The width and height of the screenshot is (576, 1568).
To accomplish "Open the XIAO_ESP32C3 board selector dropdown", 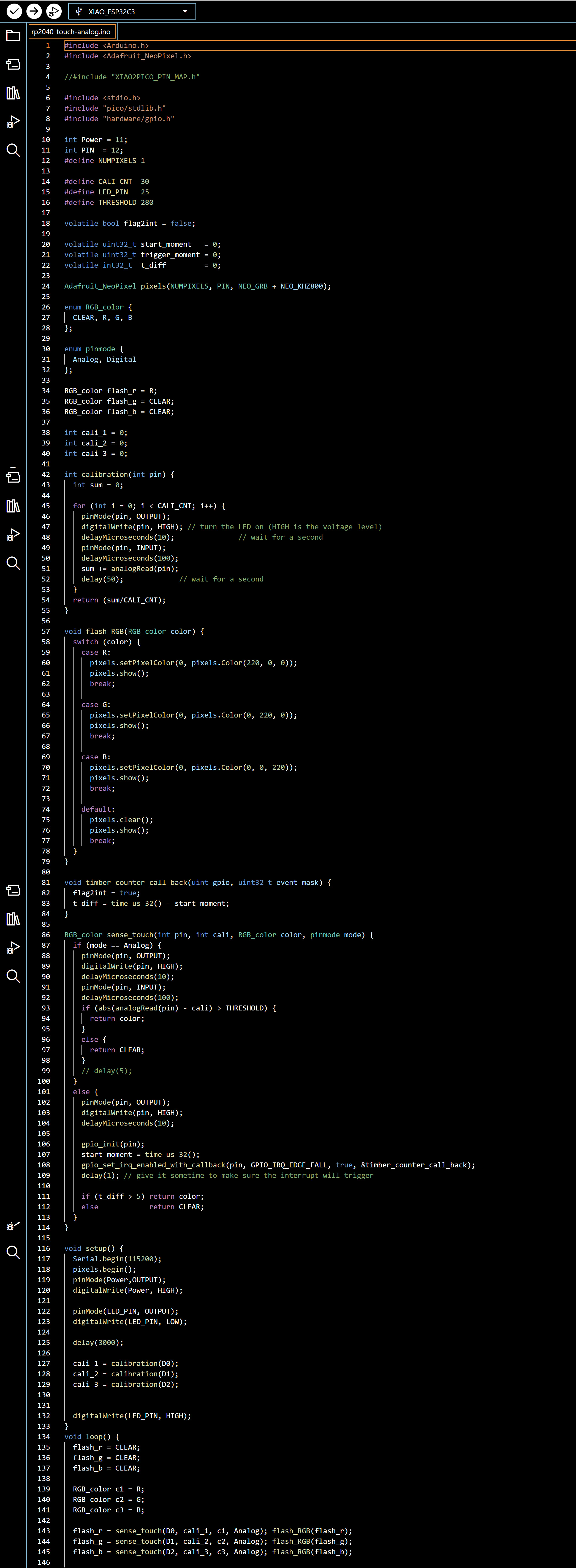I will [132, 11].
